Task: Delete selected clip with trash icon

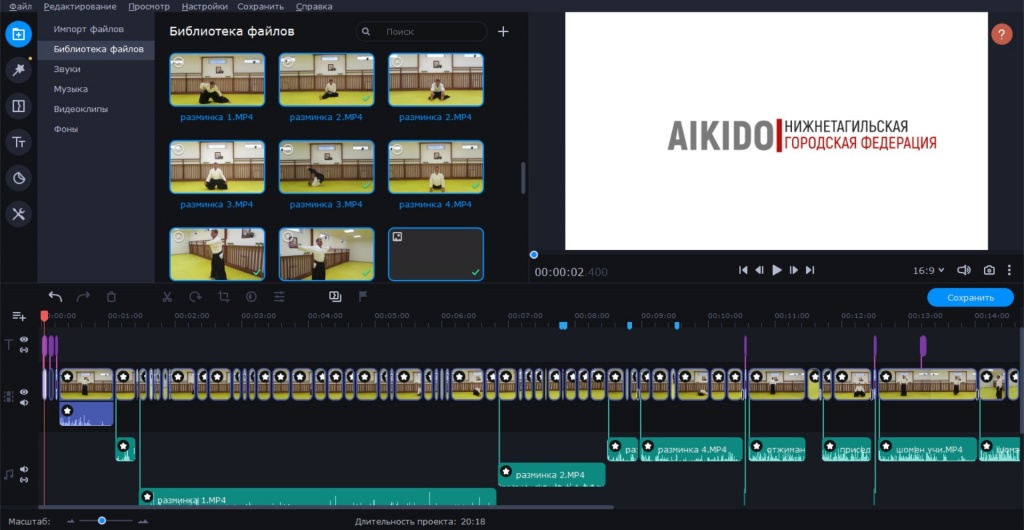Action: tap(111, 297)
